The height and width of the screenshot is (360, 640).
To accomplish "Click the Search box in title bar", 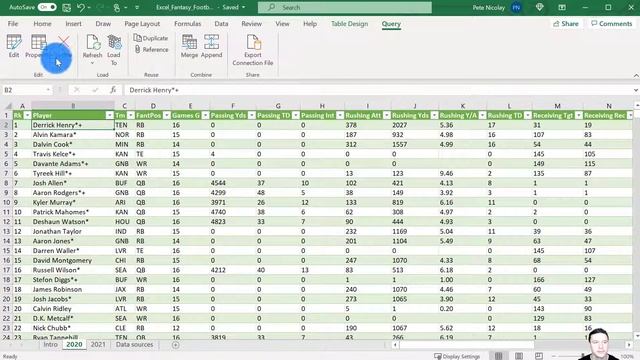I will (x=345, y=7).
